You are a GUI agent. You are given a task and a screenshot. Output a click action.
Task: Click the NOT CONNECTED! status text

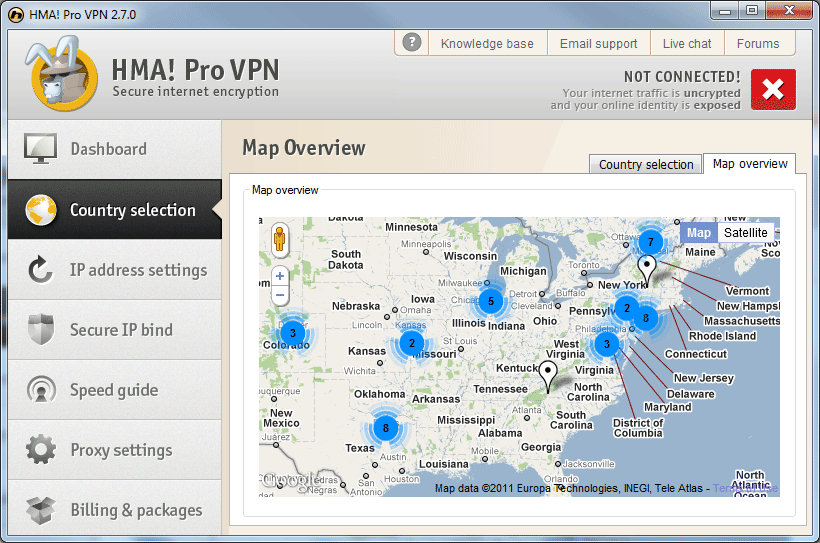click(x=682, y=77)
